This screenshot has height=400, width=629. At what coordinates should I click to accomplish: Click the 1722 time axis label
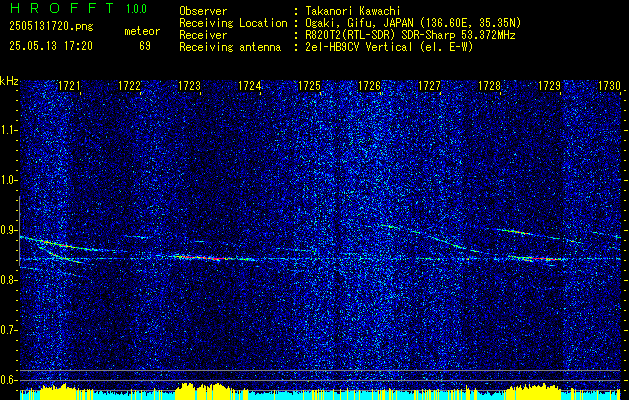pos(129,86)
